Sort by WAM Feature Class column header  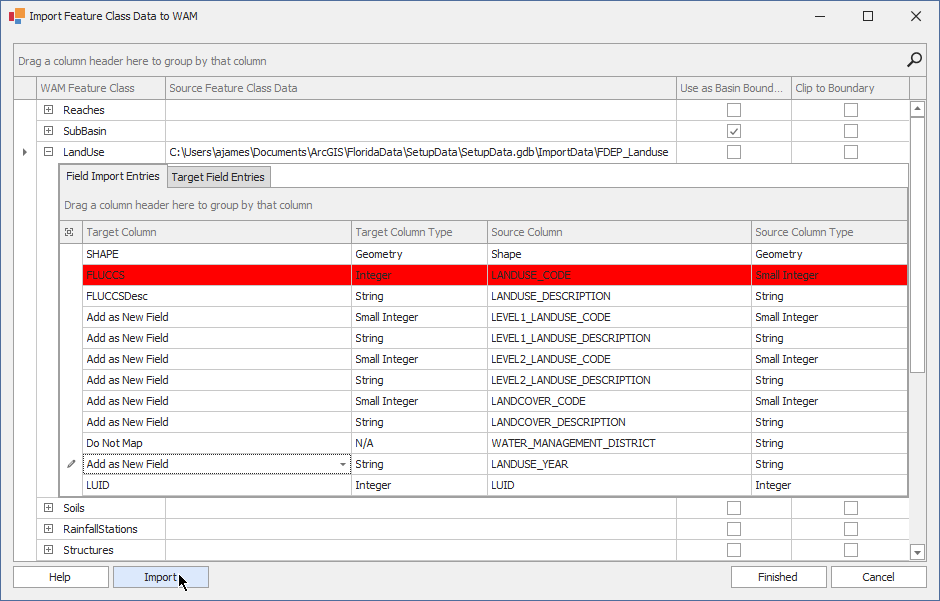pos(101,88)
